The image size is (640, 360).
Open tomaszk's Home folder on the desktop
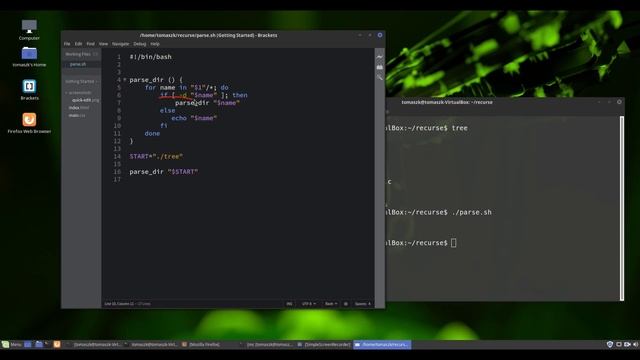click(x=29, y=57)
